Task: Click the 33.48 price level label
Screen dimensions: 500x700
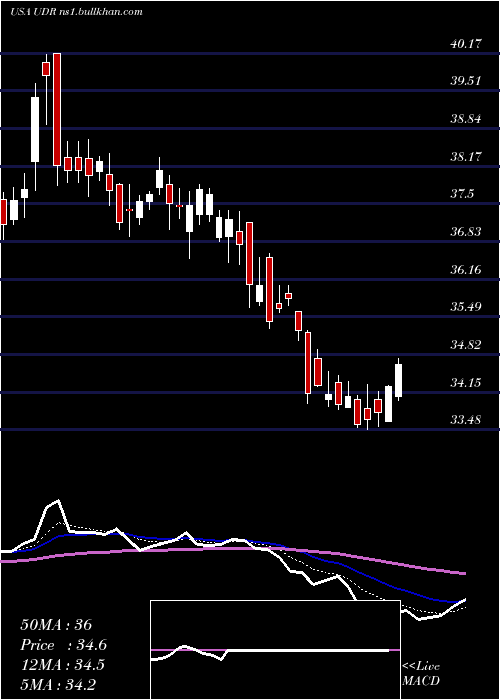Action: pos(466,420)
